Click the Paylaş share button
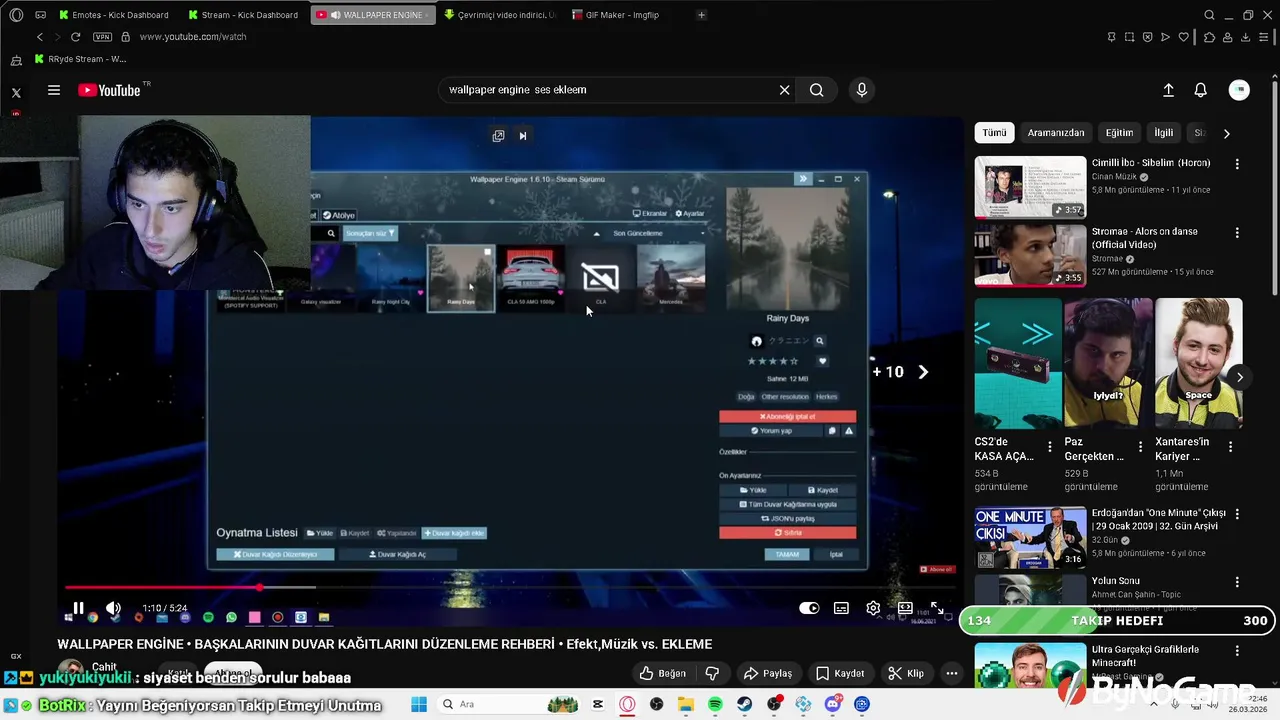The image size is (1280, 720). click(768, 673)
